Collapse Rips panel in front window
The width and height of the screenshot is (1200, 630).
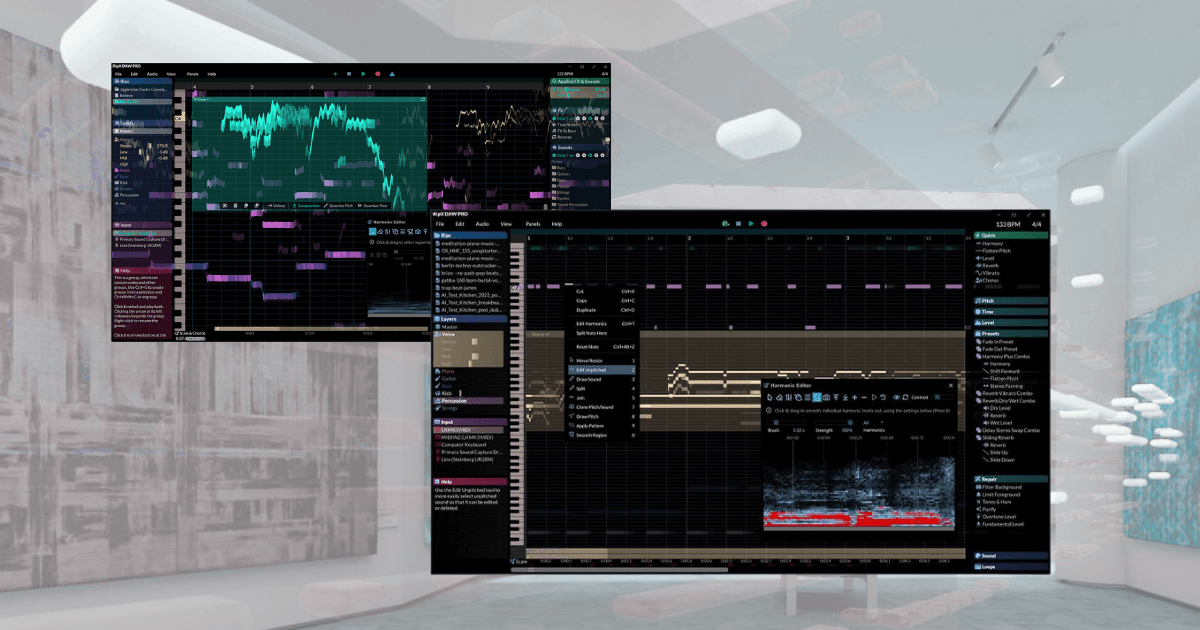[470, 235]
